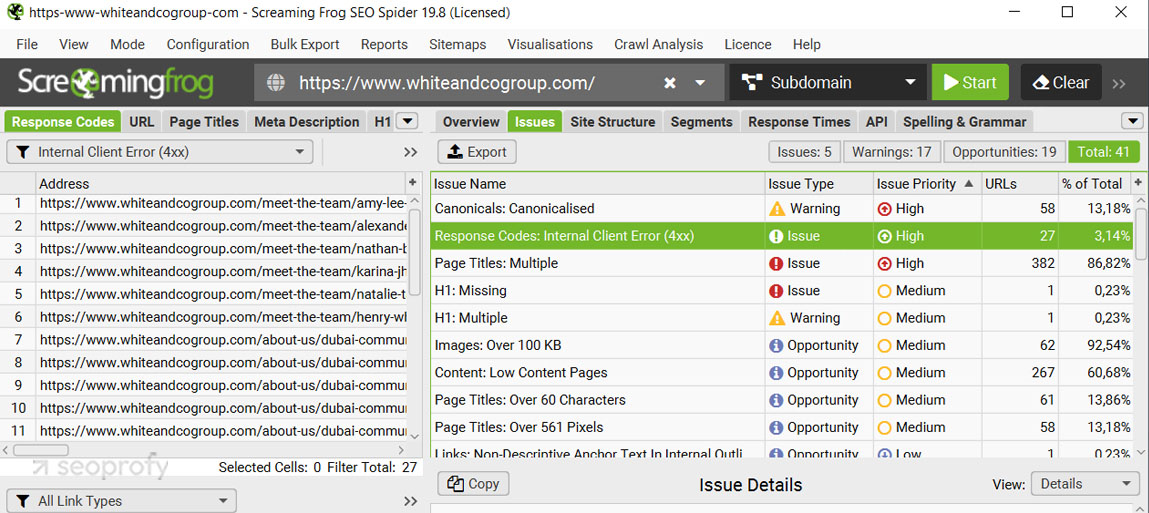
Task: Start the crawl with the Start button
Action: click(x=970, y=83)
